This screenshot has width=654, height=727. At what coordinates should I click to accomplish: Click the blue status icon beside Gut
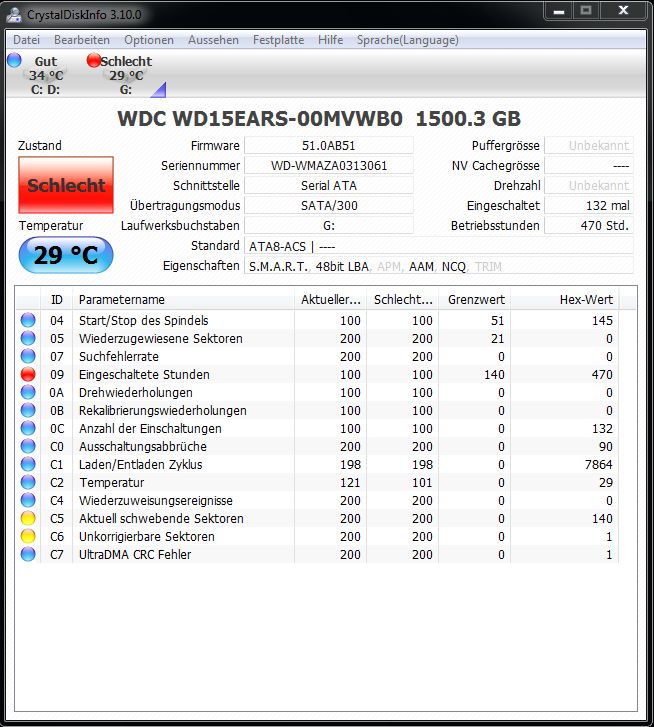coord(14,60)
